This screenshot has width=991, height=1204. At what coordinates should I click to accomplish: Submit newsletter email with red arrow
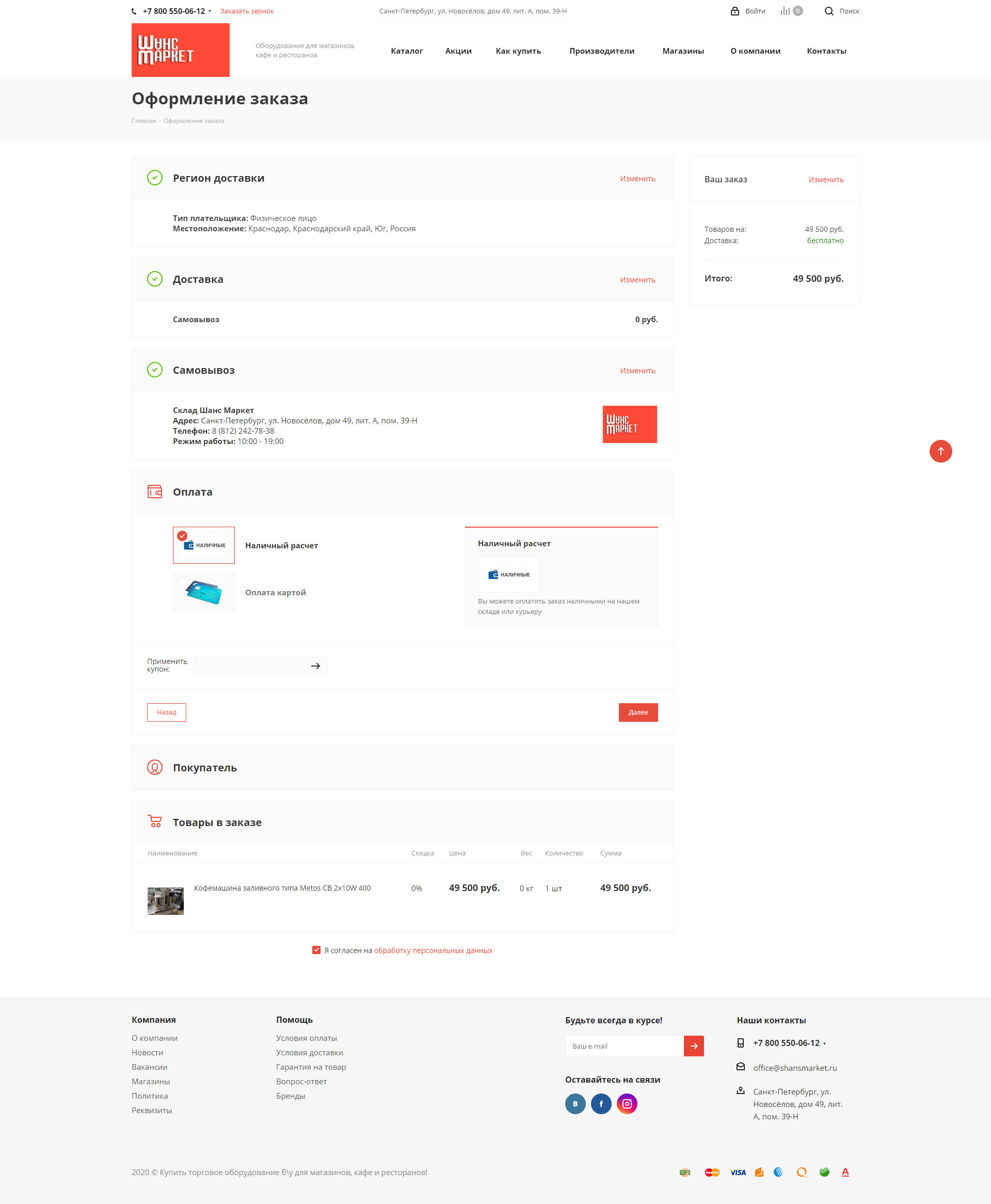pos(694,1046)
